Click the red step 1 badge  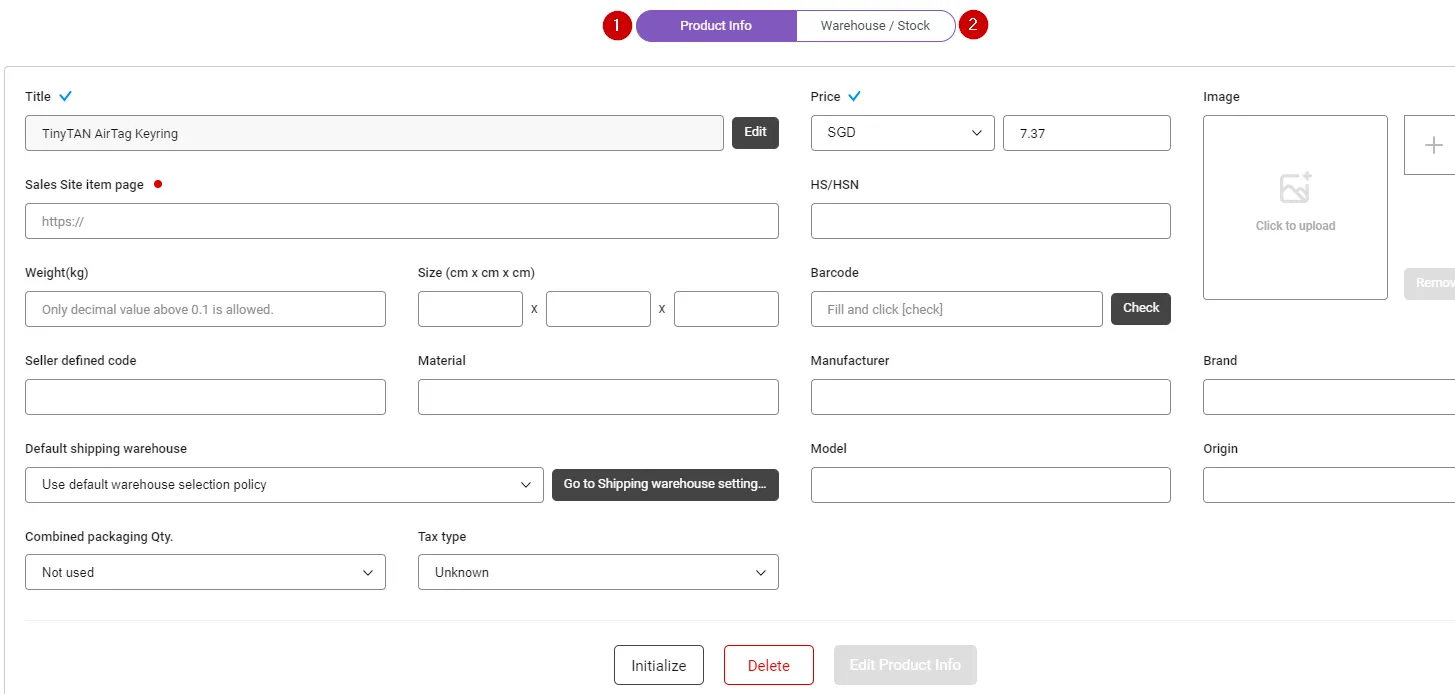618,26
